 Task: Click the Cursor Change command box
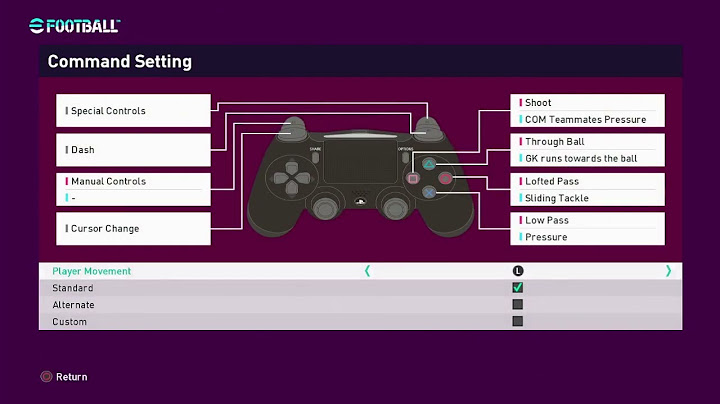click(x=133, y=229)
